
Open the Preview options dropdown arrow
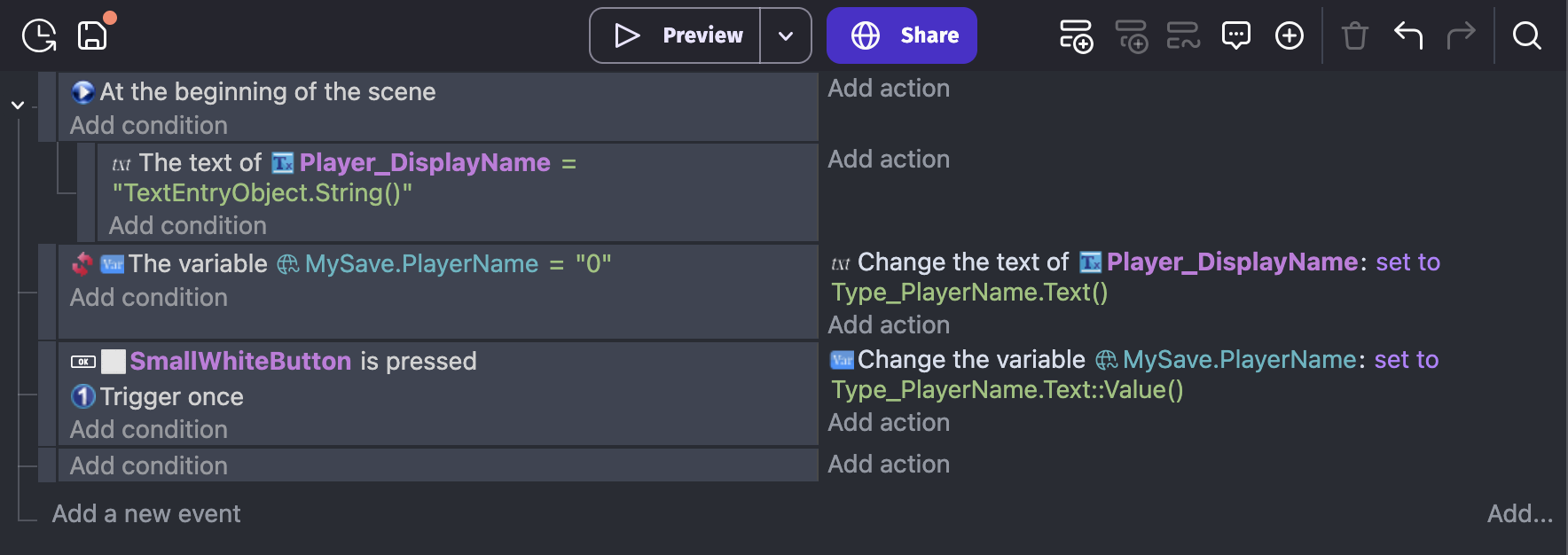click(785, 35)
